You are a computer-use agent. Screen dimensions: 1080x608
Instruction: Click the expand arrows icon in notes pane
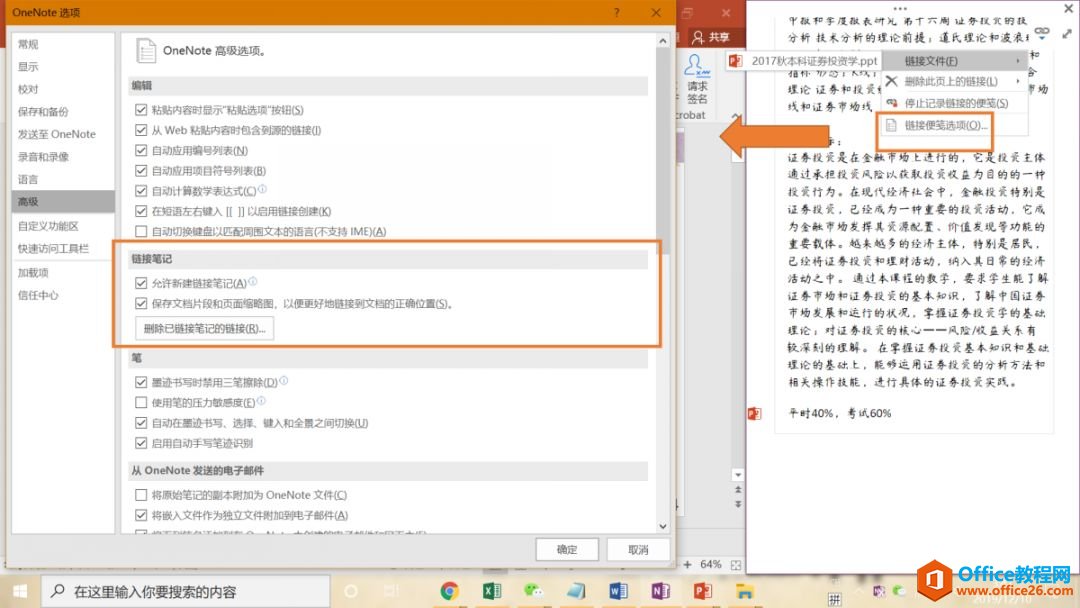tap(1066, 32)
